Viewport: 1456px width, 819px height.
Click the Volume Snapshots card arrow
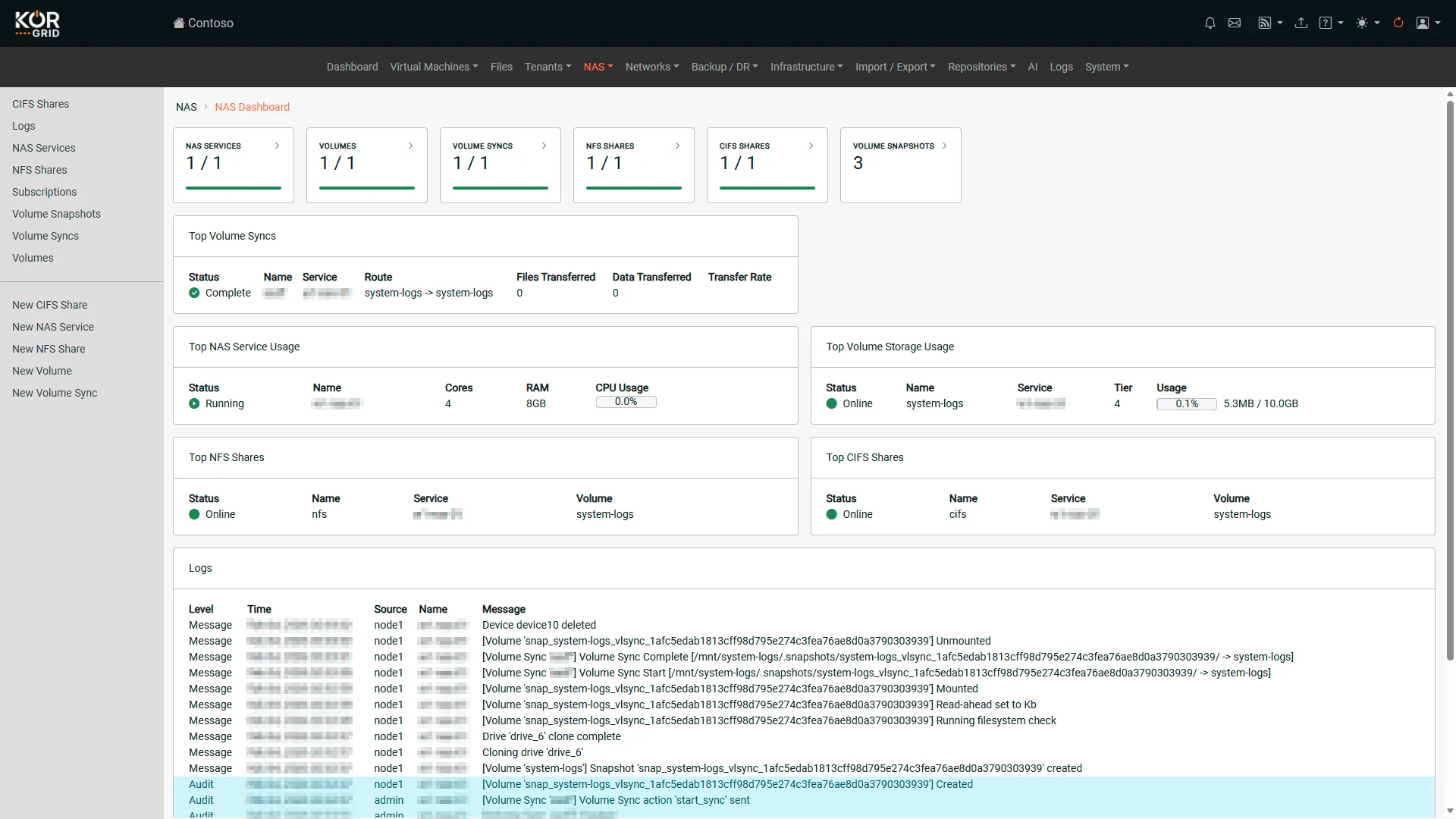click(x=944, y=146)
